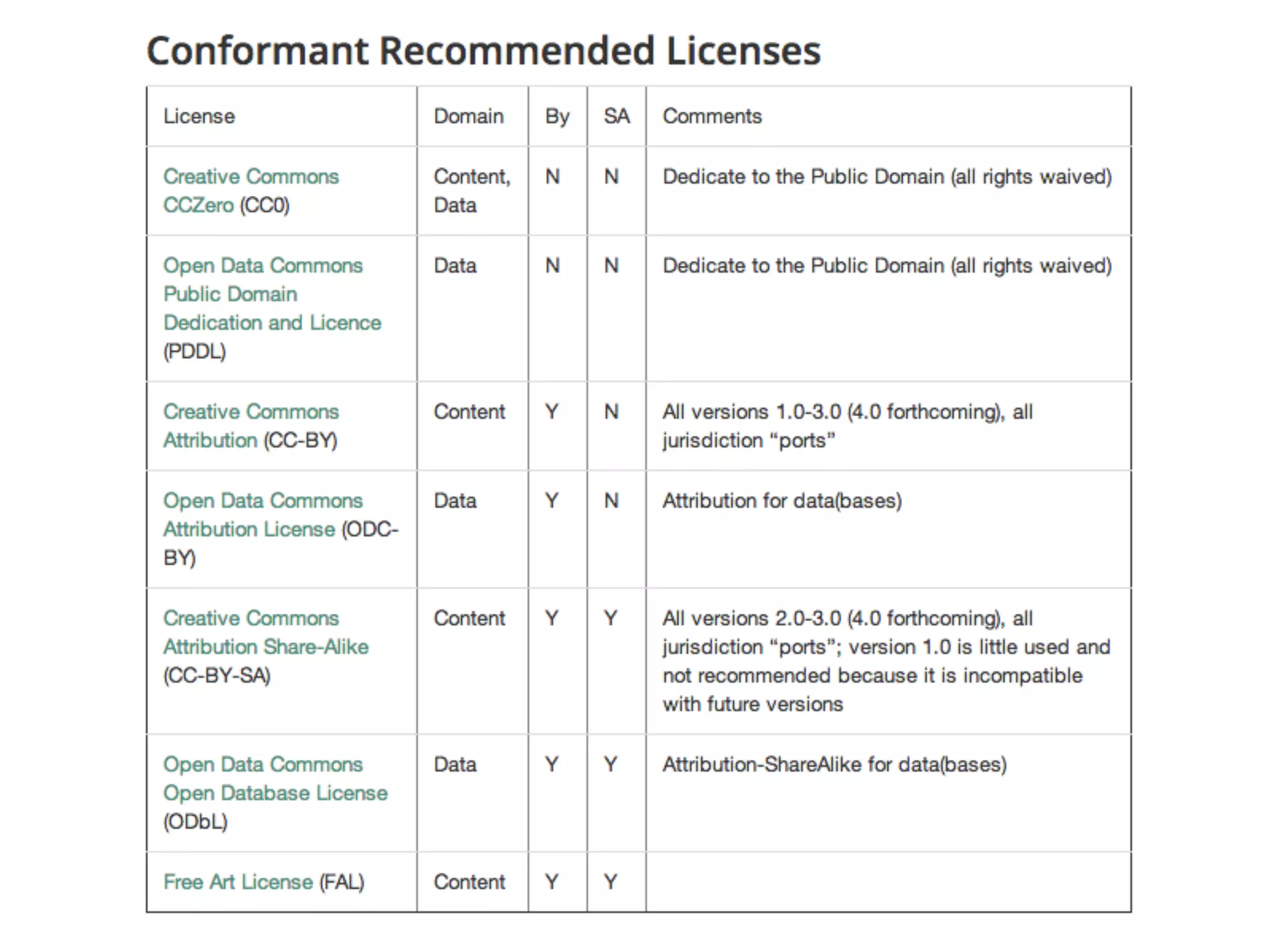Click the Open Database License link
The image size is (1270, 952).
click(275, 793)
